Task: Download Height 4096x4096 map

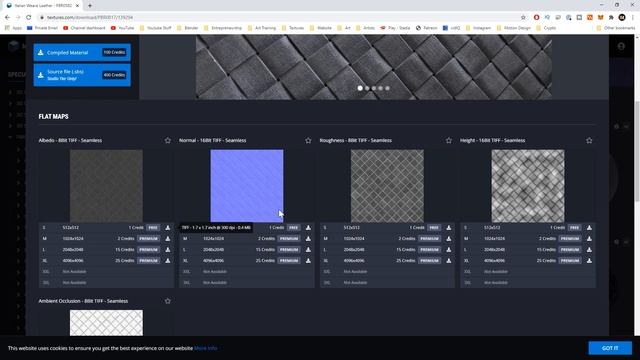Action: point(589,261)
